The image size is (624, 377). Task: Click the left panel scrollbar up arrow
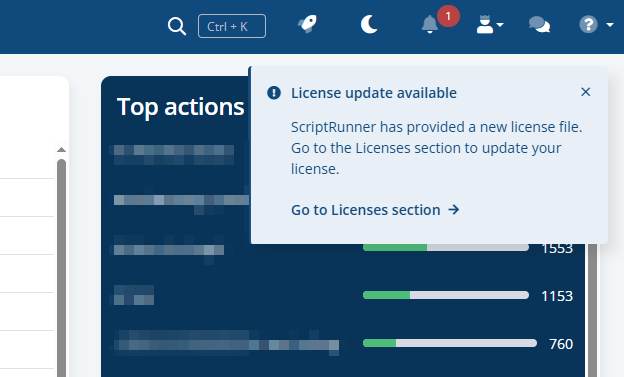pos(61,150)
